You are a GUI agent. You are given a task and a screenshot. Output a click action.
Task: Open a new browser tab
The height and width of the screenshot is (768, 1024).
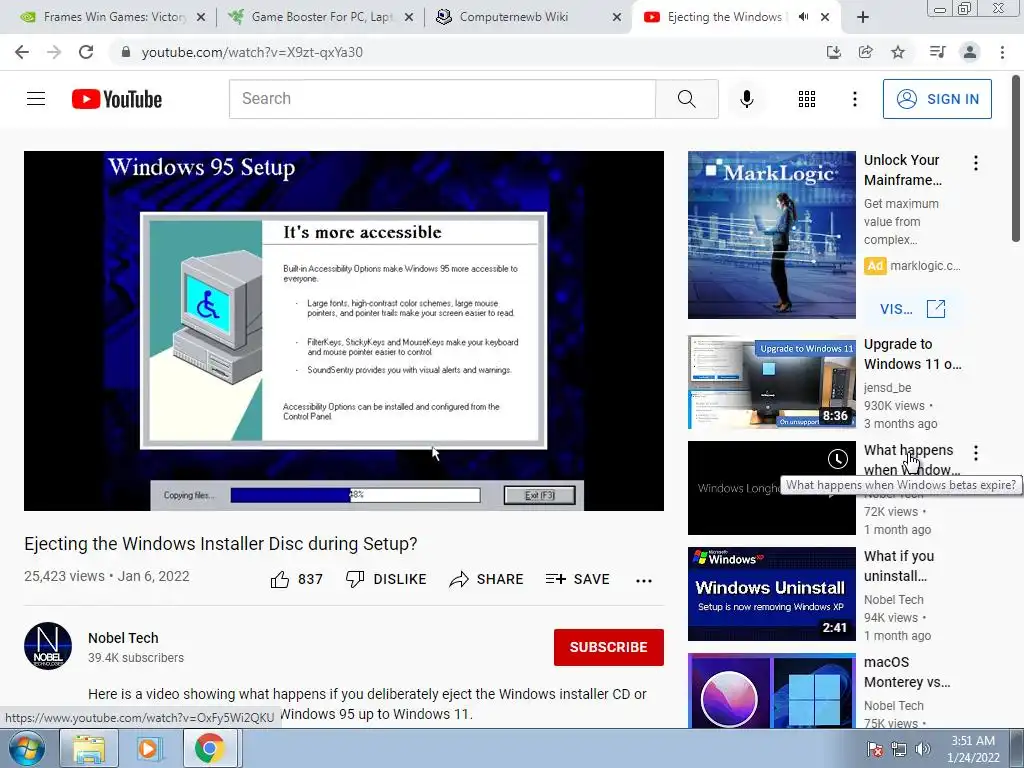tap(863, 18)
